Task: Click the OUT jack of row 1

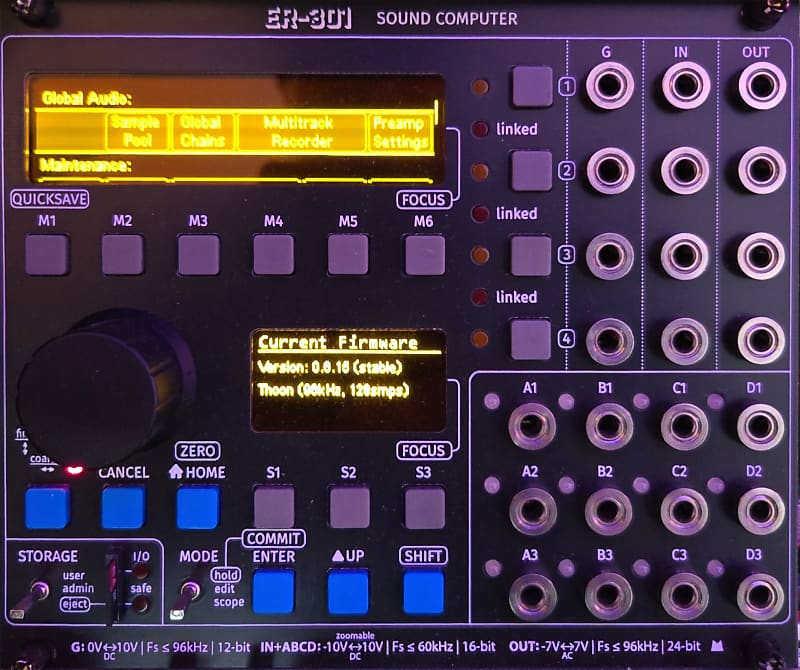Action: pyautogui.click(x=762, y=85)
